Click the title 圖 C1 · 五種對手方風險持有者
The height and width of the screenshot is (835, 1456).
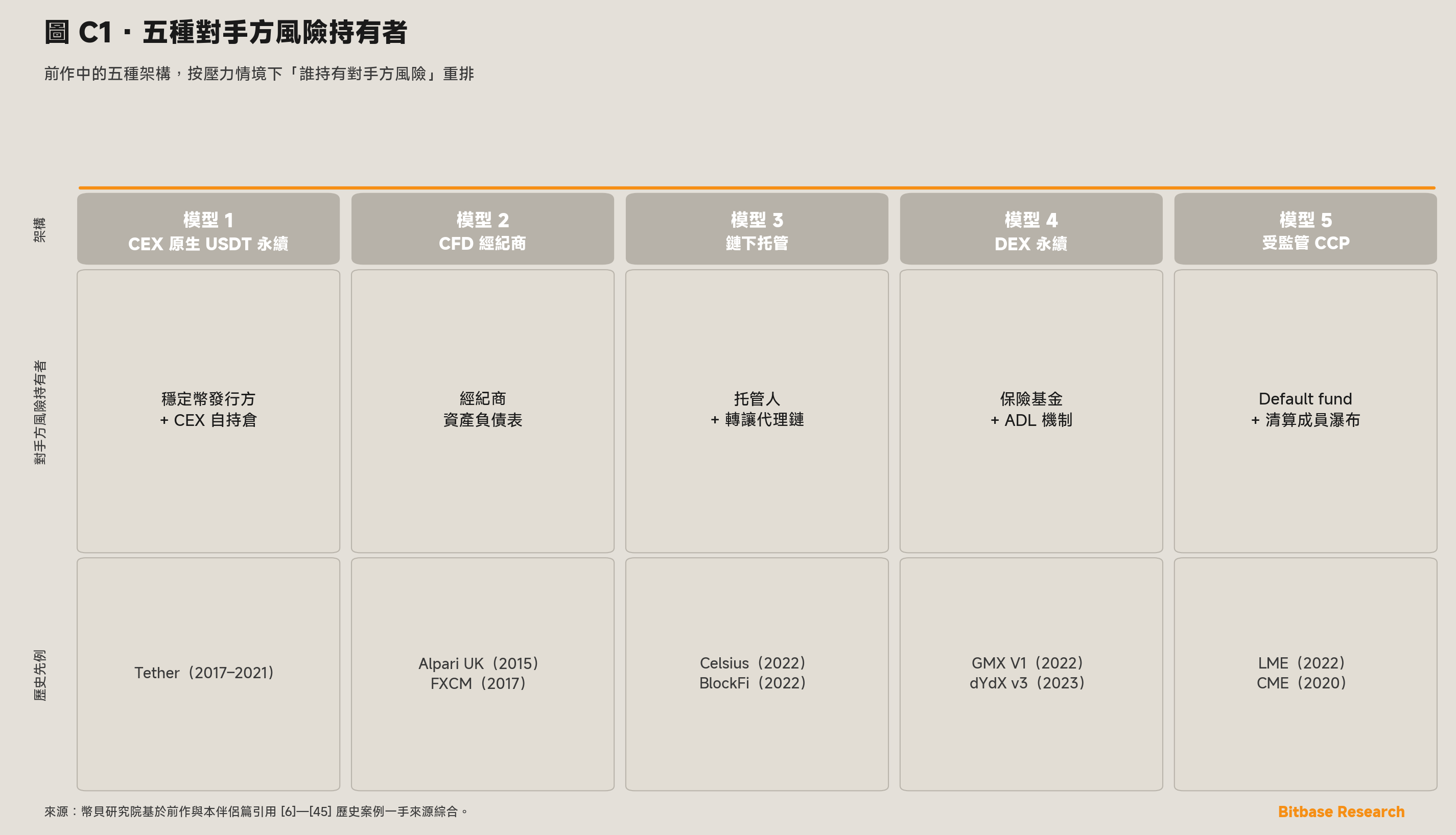click(225, 32)
